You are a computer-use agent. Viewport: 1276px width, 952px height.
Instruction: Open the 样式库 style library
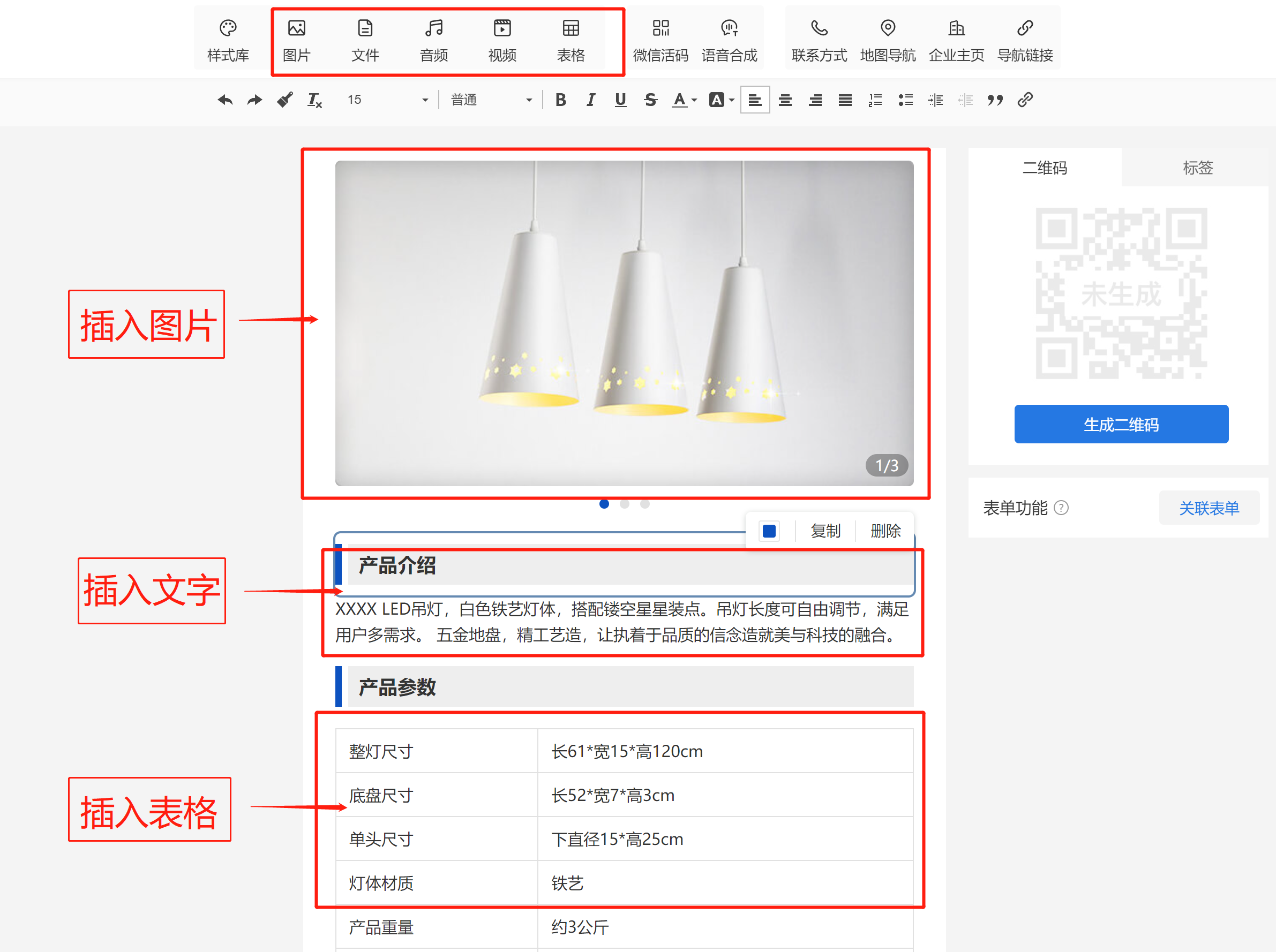point(228,39)
